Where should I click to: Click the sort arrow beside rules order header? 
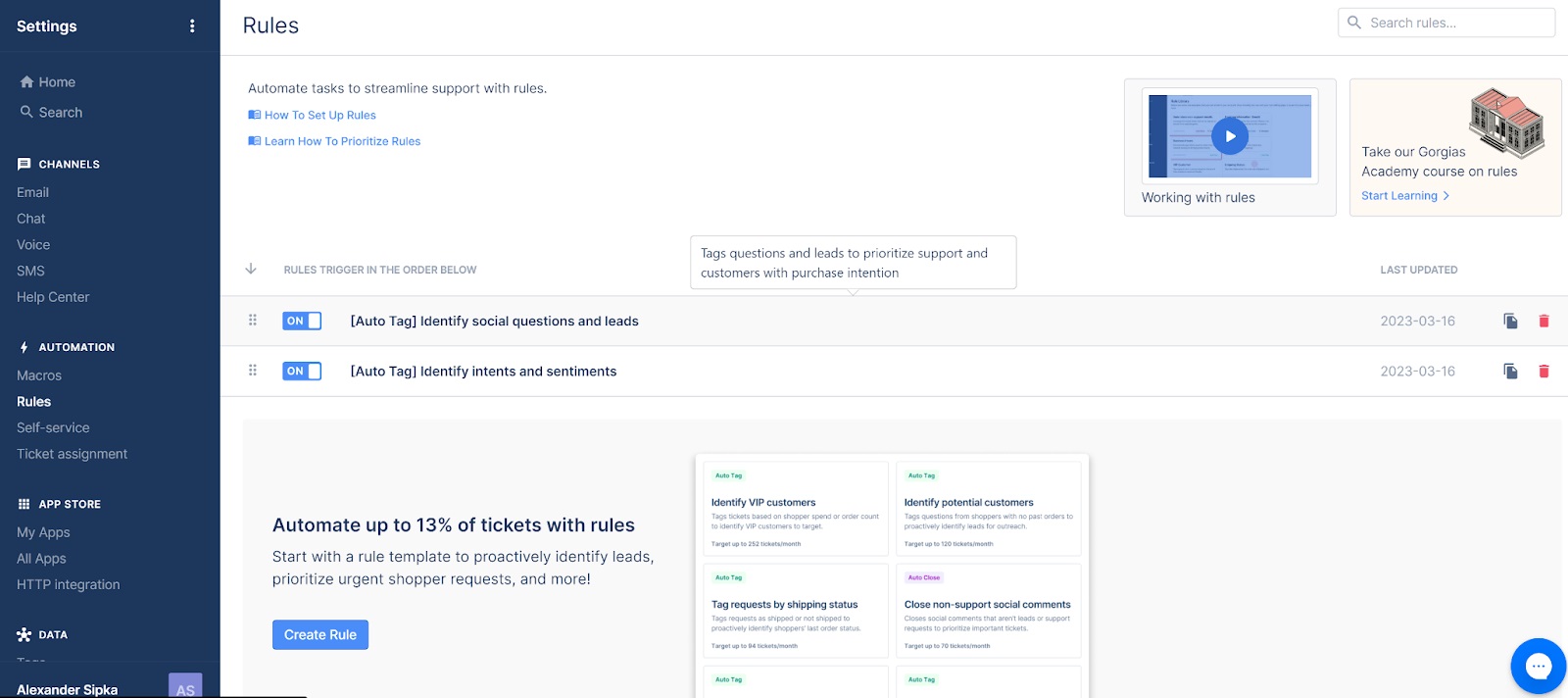251,269
